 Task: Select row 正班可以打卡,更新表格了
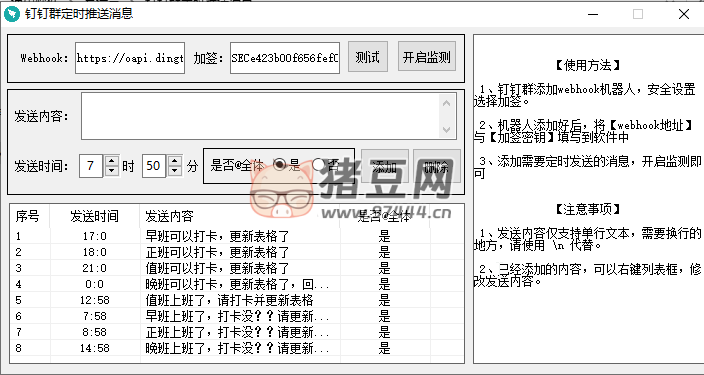237,252
